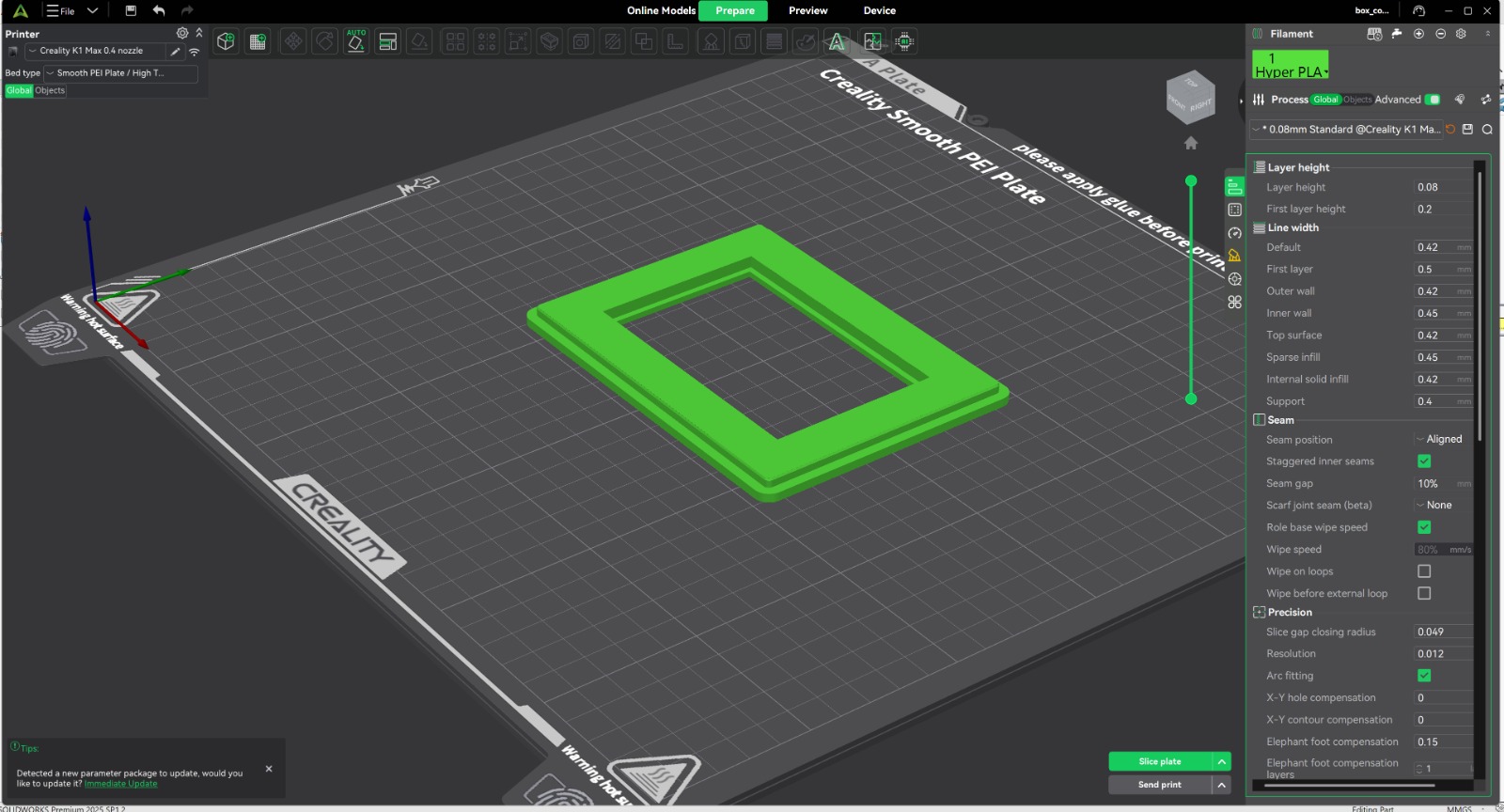Click the Add plate grid icon
Viewport: 1504px width, 812px height.
(x=258, y=41)
